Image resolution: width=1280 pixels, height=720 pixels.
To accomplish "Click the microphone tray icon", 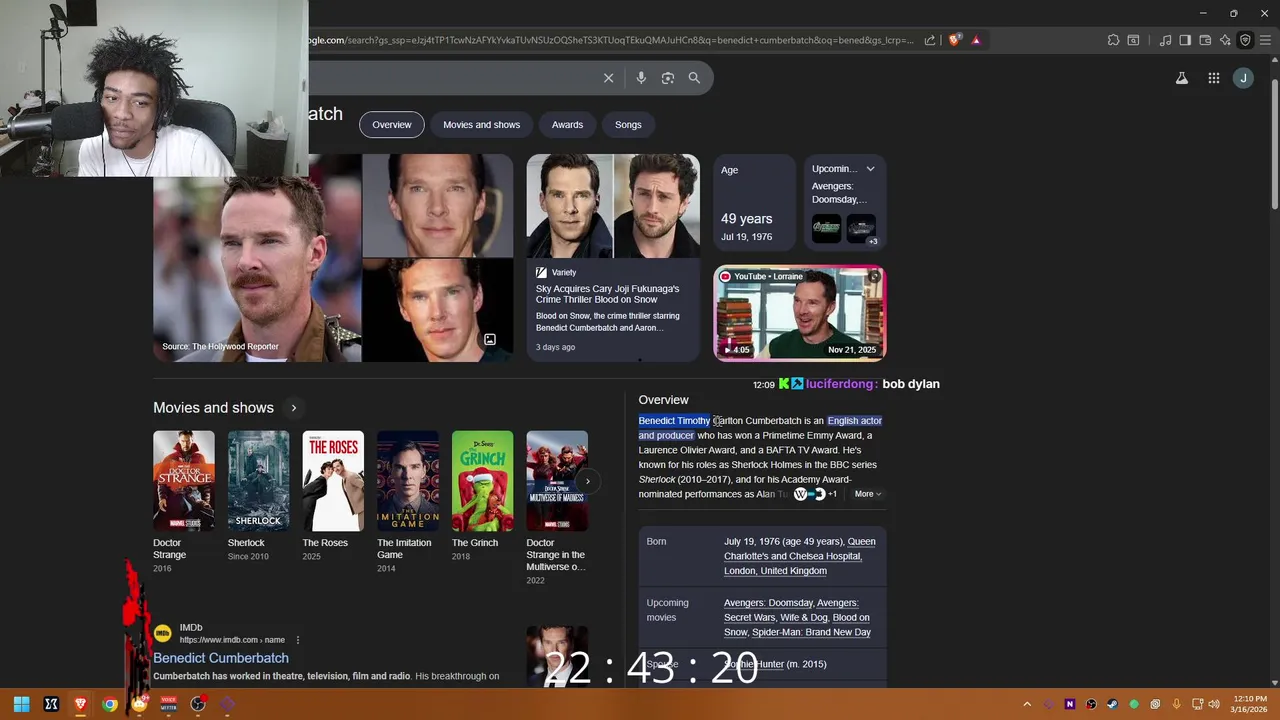I will (1176, 704).
